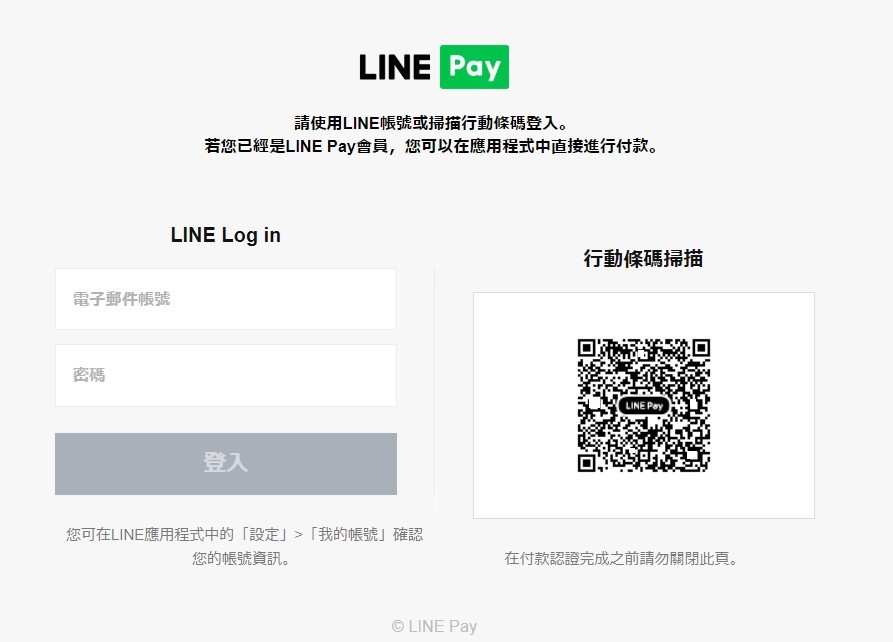Click the black LINE logo text

(x=395, y=67)
